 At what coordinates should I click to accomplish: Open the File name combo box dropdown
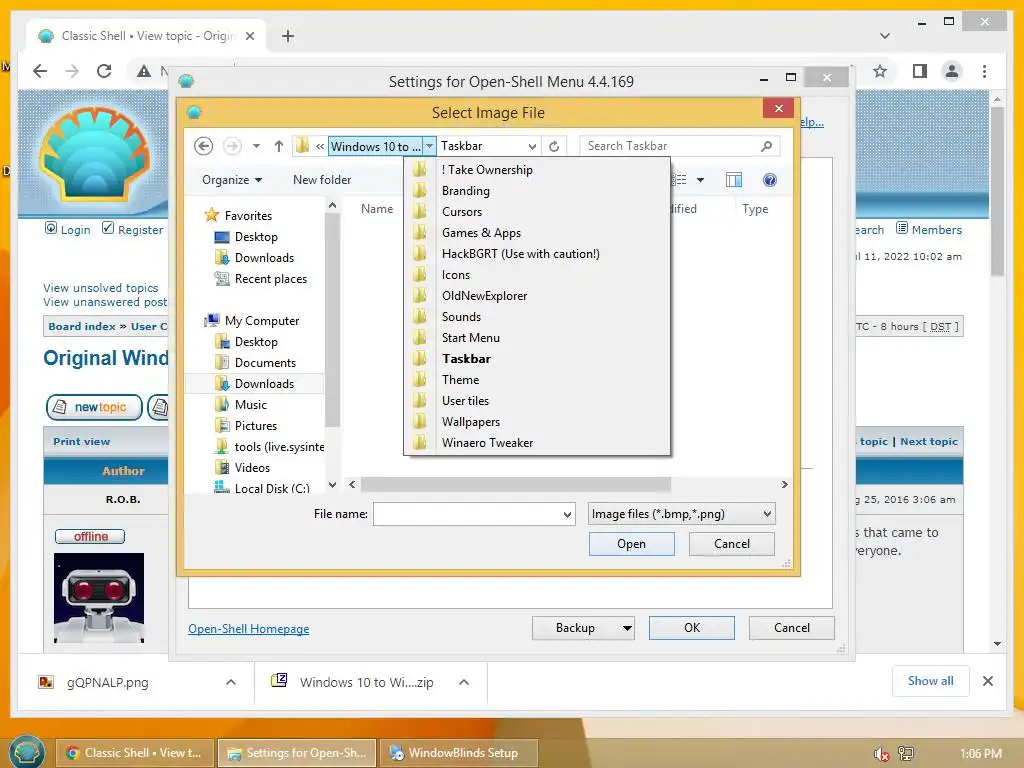567,515
